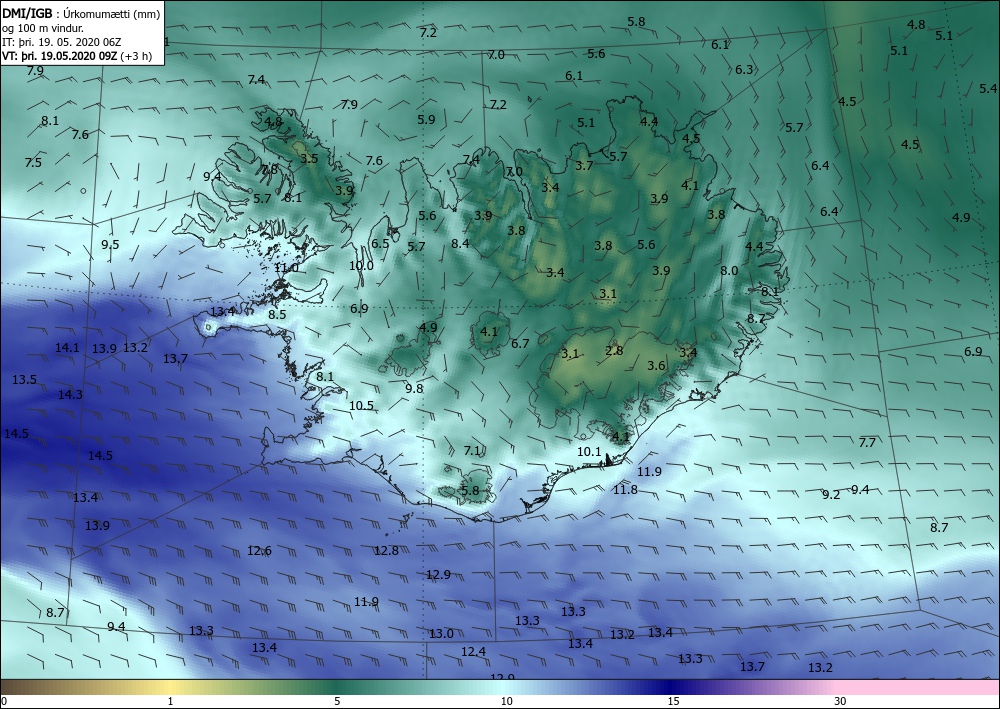Click the '7.5' value on the map
The height and width of the screenshot is (709, 1000).
tap(33, 163)
